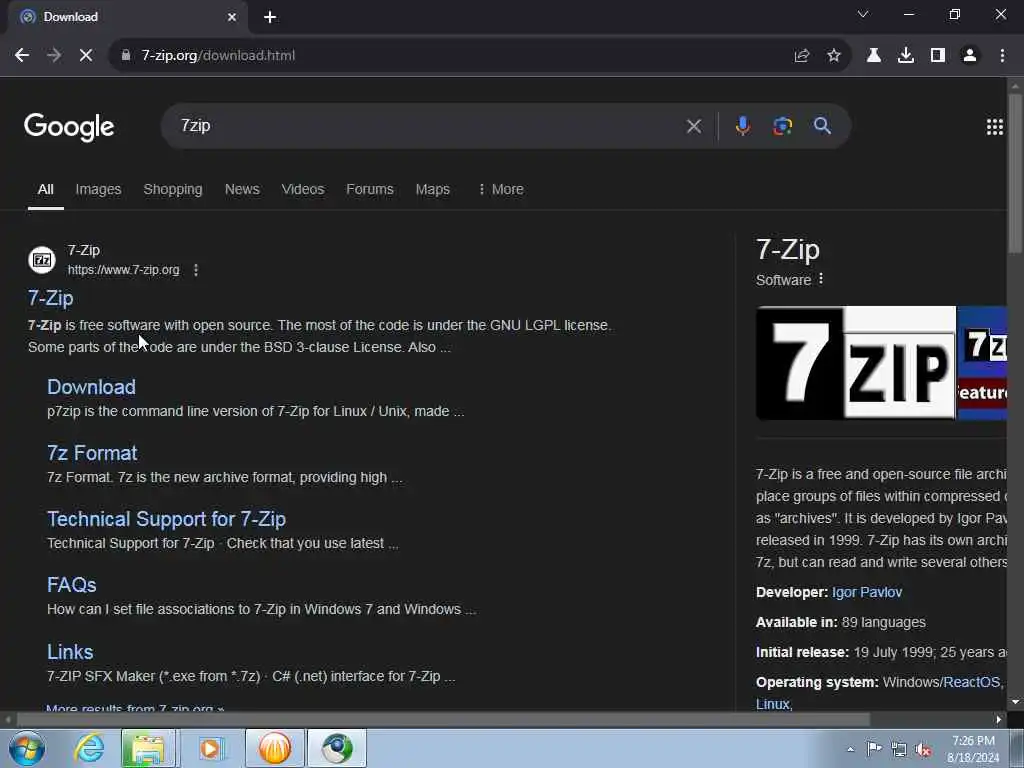Click the browser forward arrow

[x=54, y=56]
